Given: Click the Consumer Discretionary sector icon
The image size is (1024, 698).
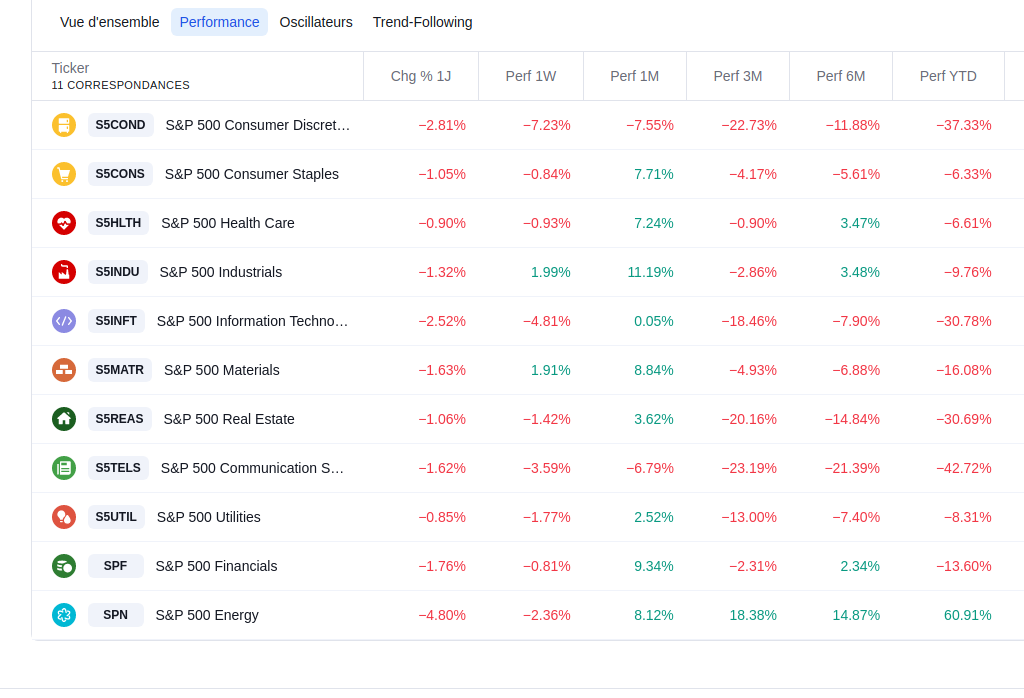Looking at the screenshot, I should tap(64, 125).
